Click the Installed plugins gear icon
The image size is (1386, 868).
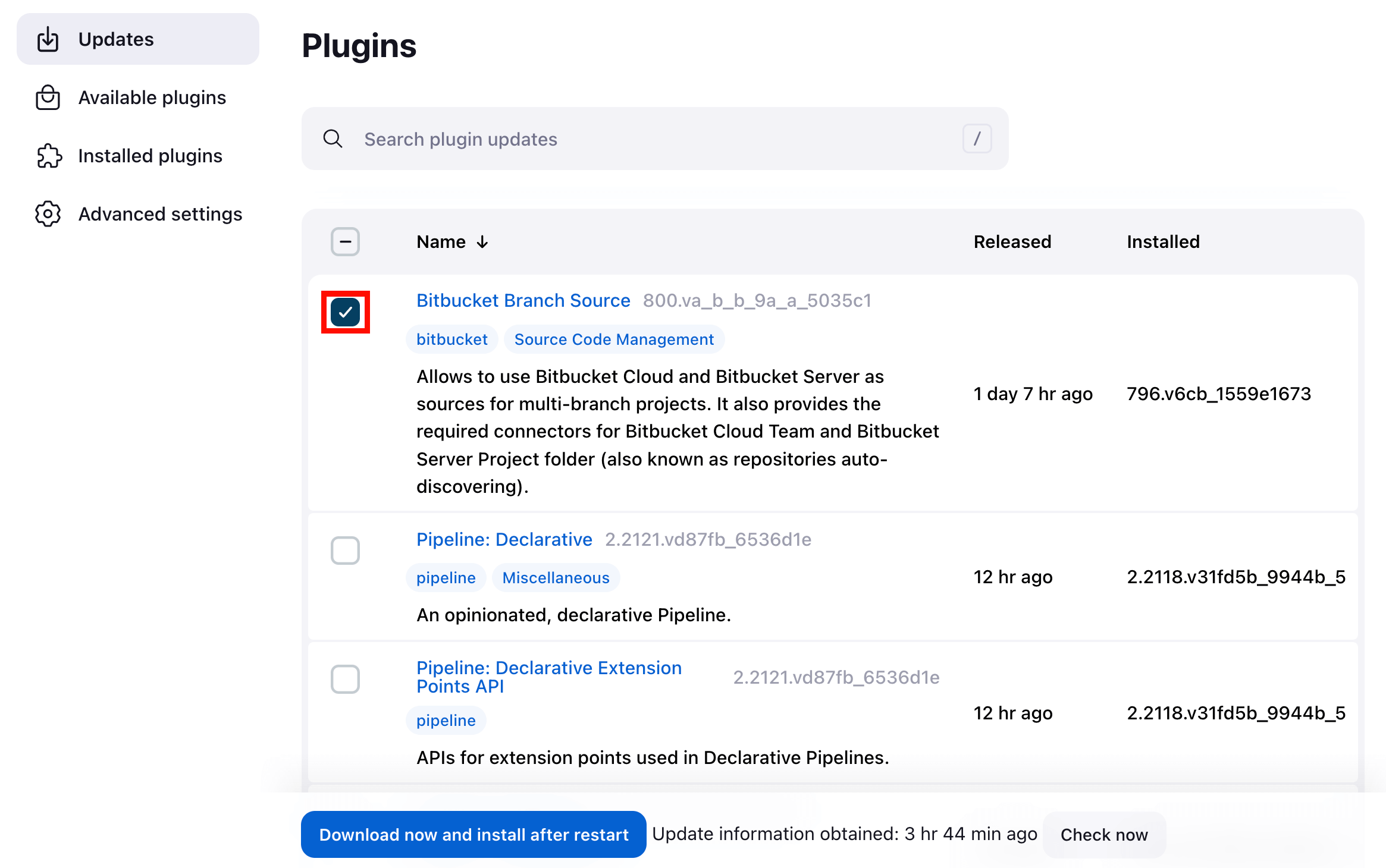click(48, 155)
